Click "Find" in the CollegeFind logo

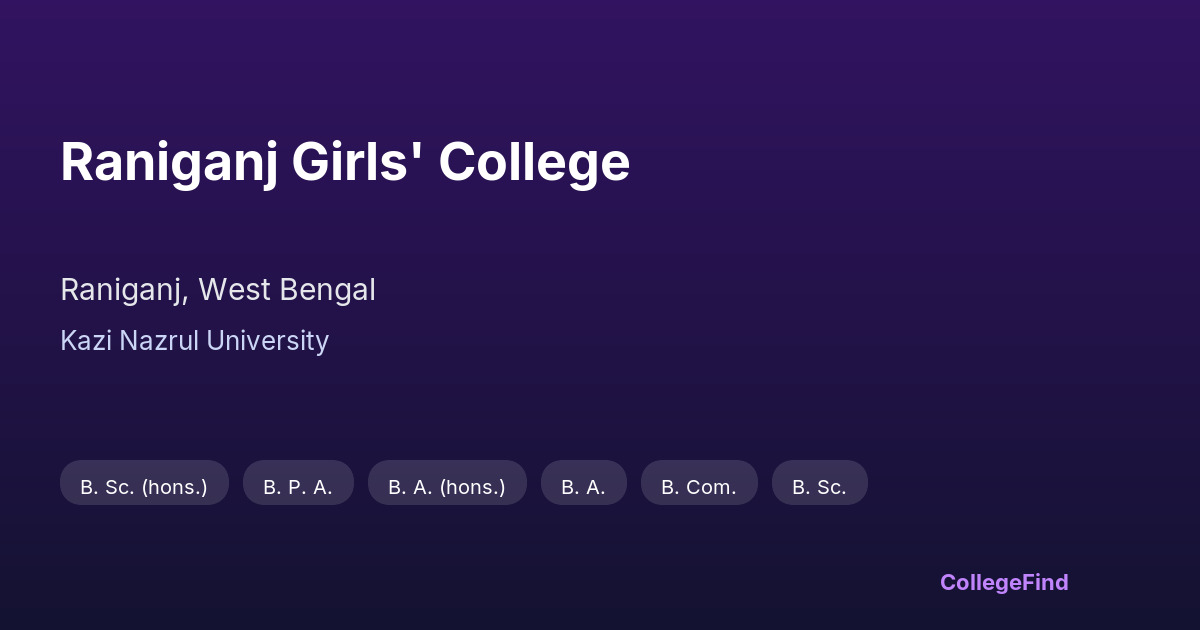[1046, 582]
